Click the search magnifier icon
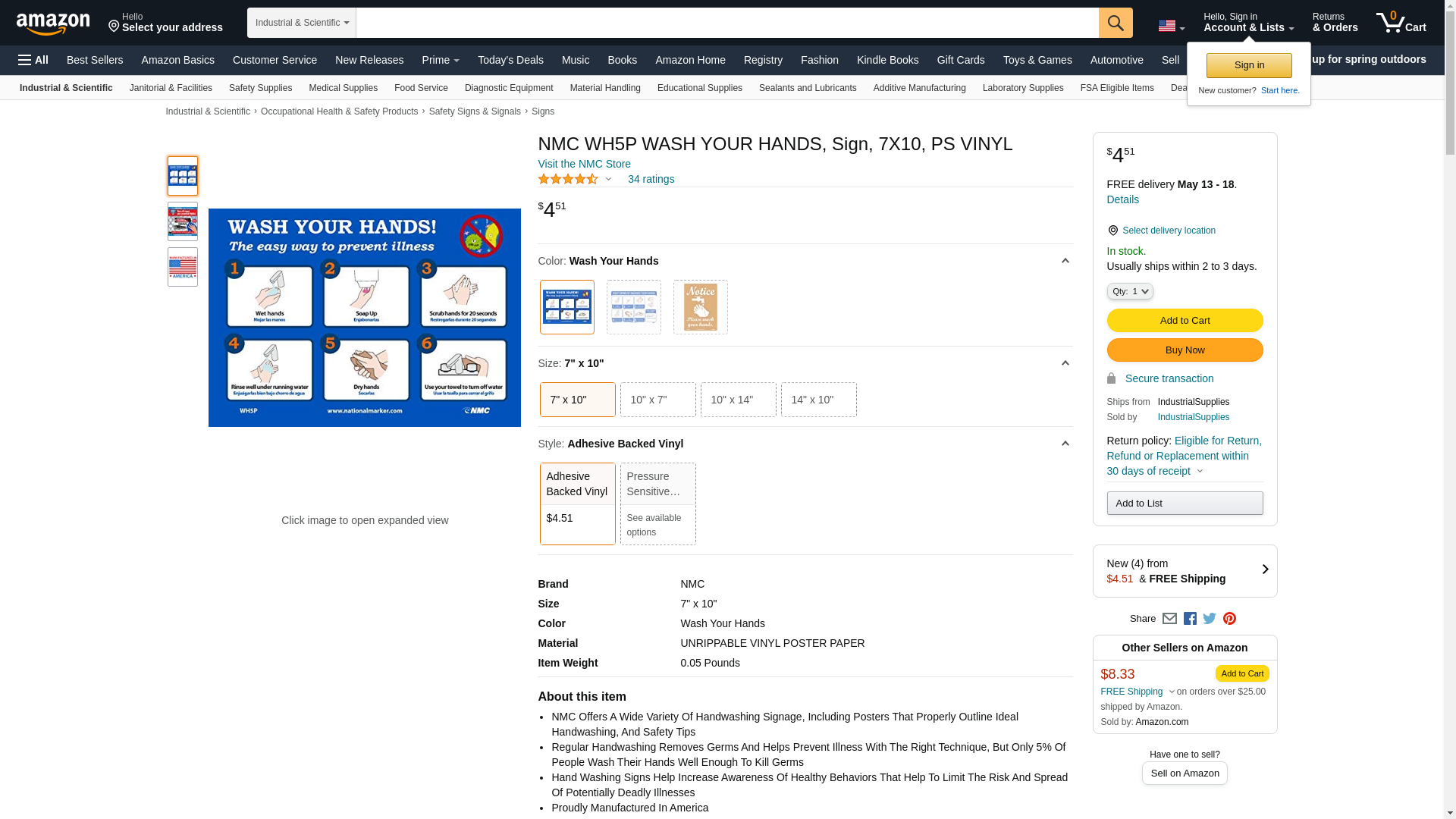Viewport: 1456px width, 819px height. [x=1115, y=23]
